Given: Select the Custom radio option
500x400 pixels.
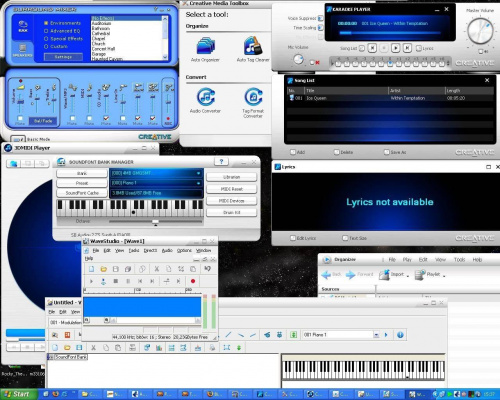Looking at the screenshot, I should point(46,47).
